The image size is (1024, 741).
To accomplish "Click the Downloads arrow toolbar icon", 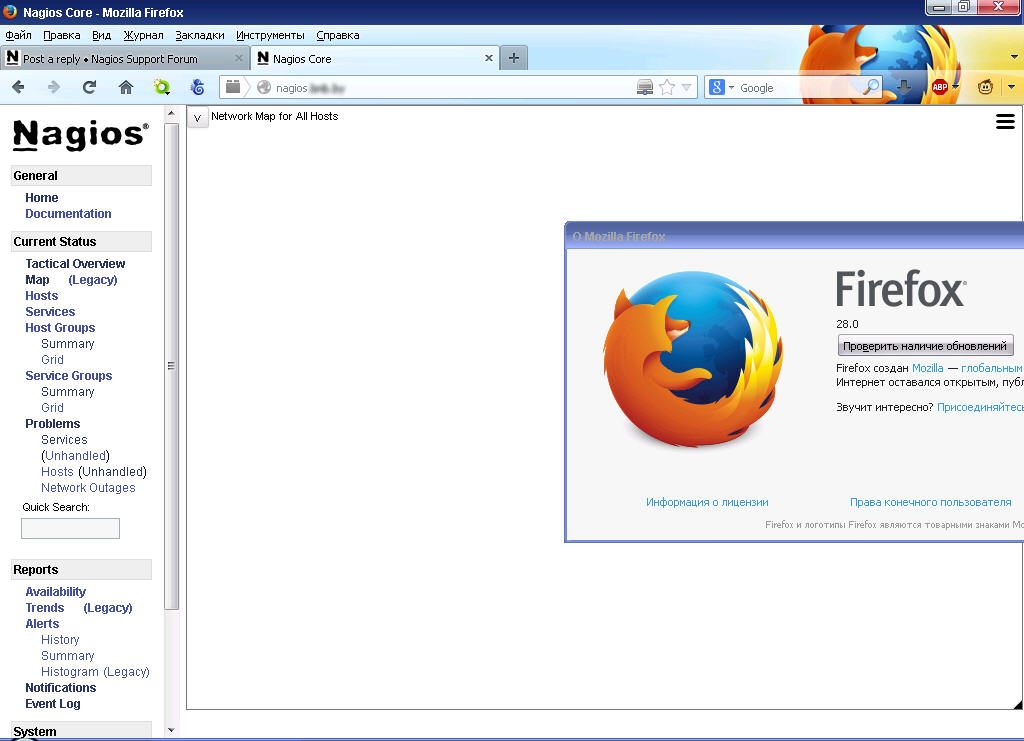I will point(904,88).
